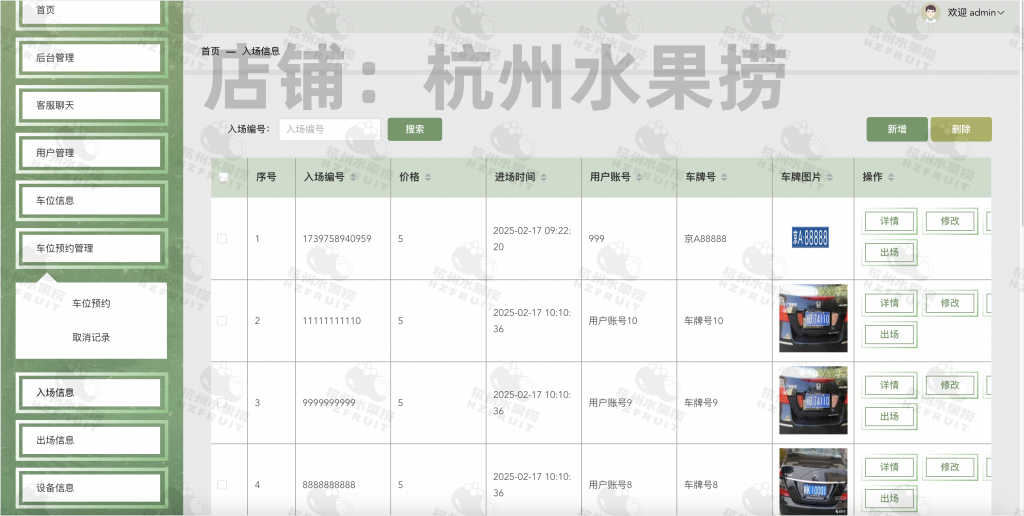
Task: Click 出场 for plate 京A88888
Action: (889, 252)
